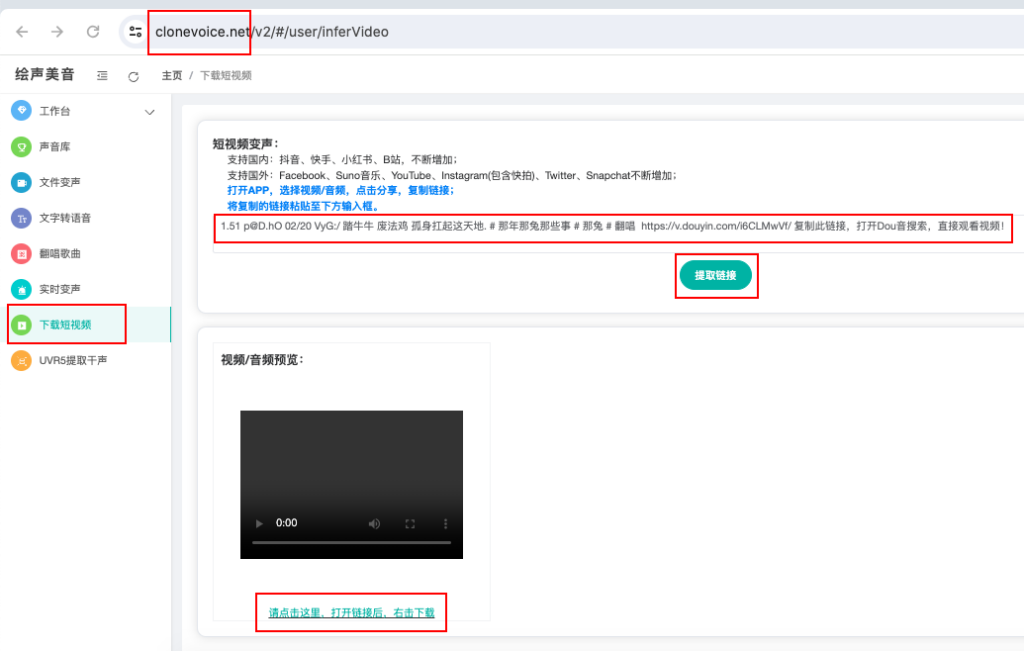
Task: Click the 文件变声 file voice icon
Action: [20, 182]
